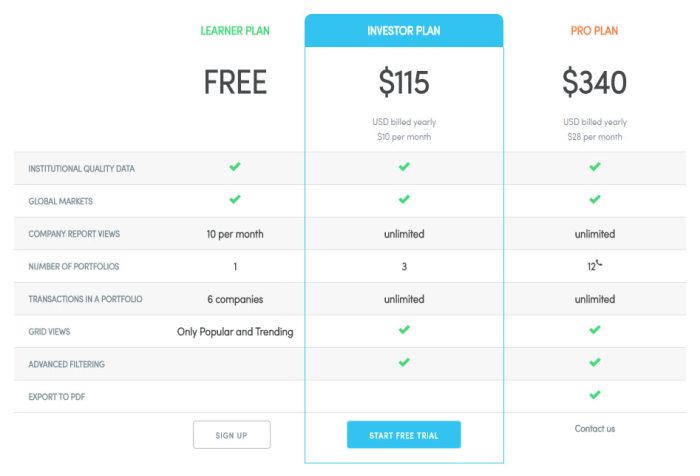This screenshot has width=700, height=476.
Task: Click the Export to PDF row label
Action: coord(57,397)
